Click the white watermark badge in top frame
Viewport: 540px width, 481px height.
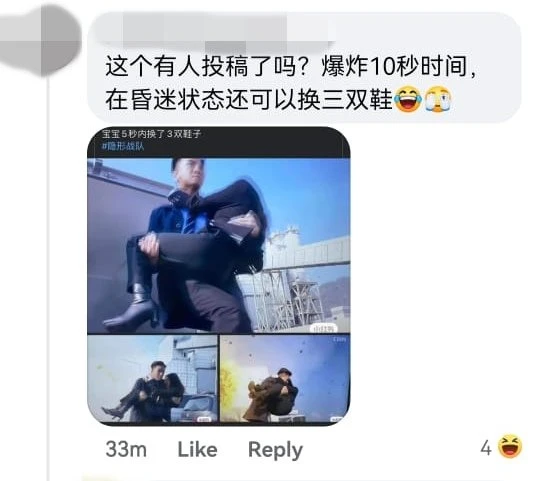click(x=324, y=328)
